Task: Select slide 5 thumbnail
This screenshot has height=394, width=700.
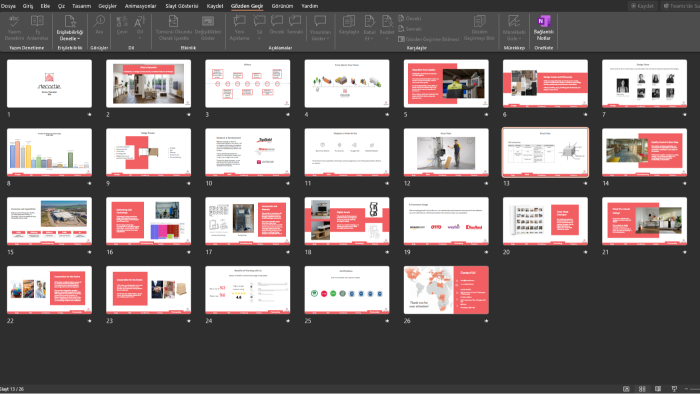Action: pyautogui.click(x=446, y=84)
